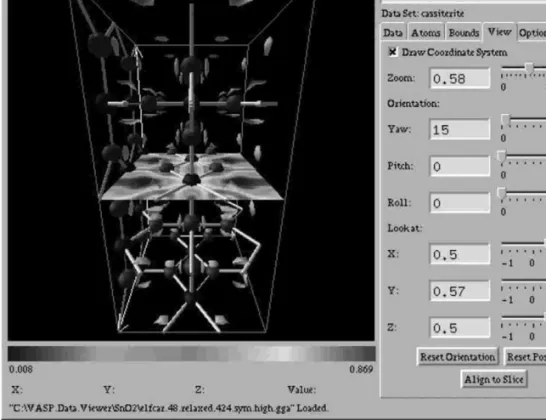Select the Bounds tab

[464, 33]
